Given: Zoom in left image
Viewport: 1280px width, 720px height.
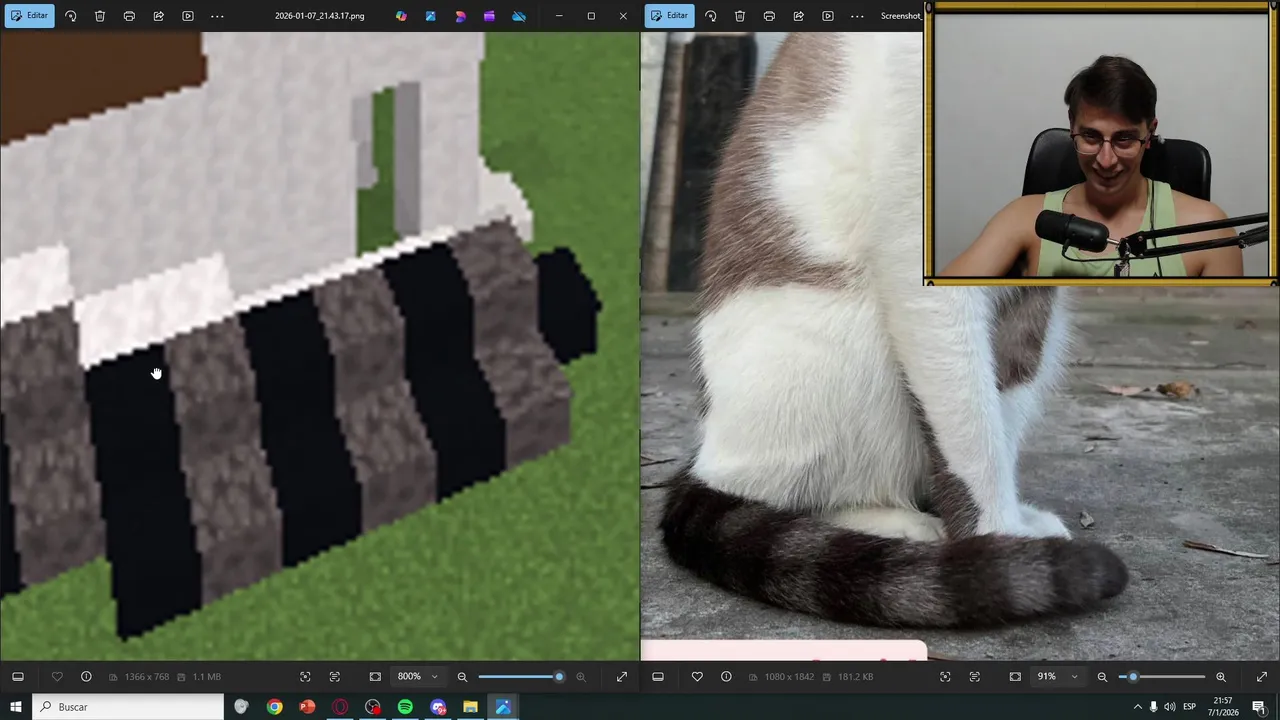Looking at the screenshot, I should [581, 677].
